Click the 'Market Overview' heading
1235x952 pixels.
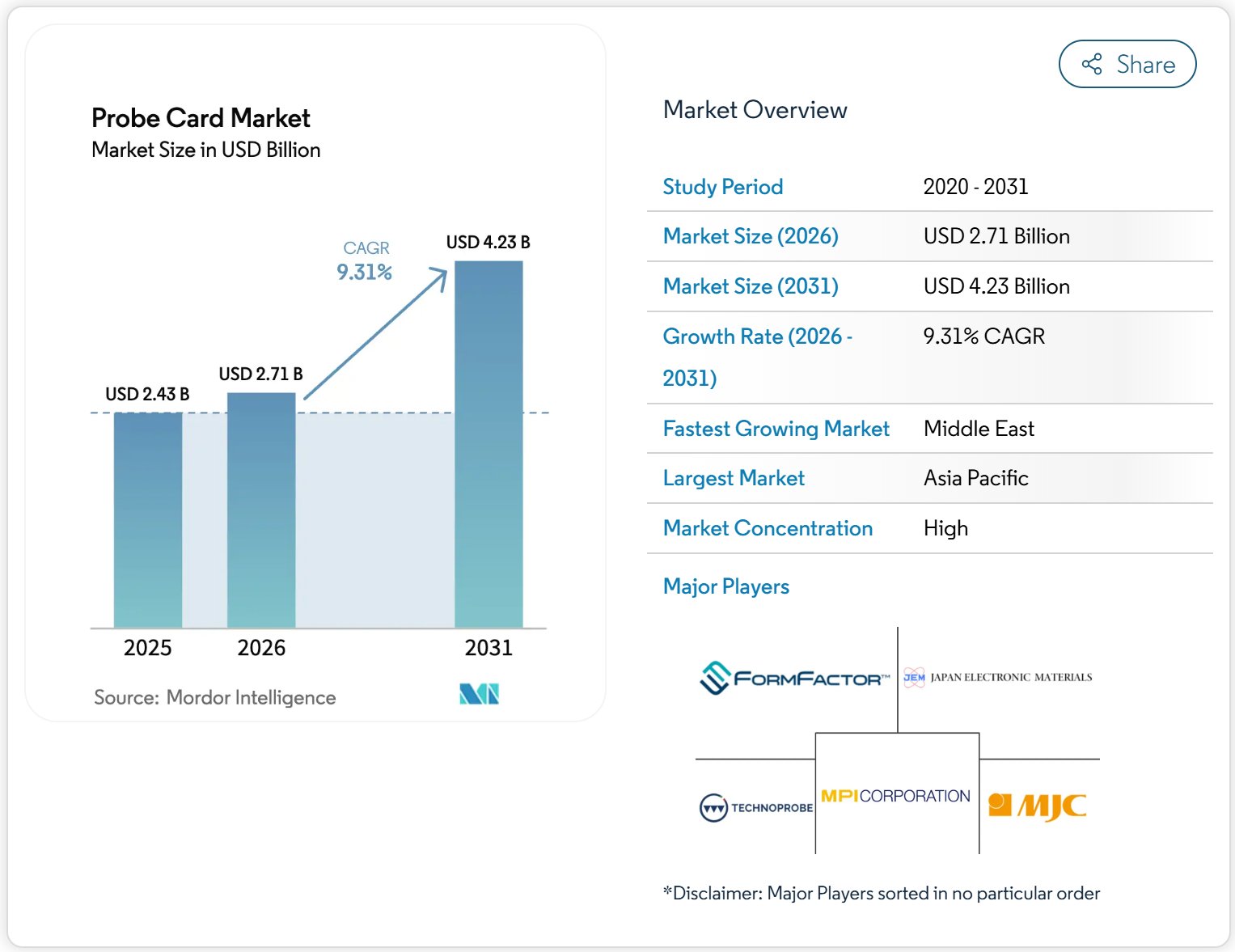755,110
